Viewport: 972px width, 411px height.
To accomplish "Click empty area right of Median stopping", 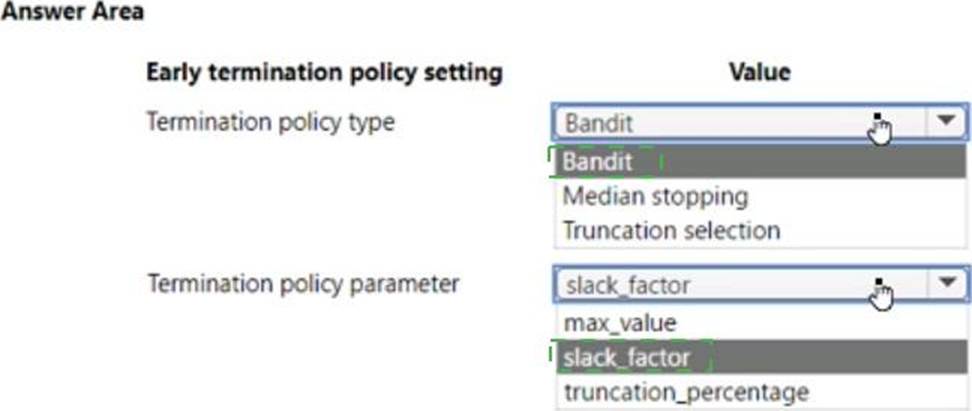I will 855,197.
